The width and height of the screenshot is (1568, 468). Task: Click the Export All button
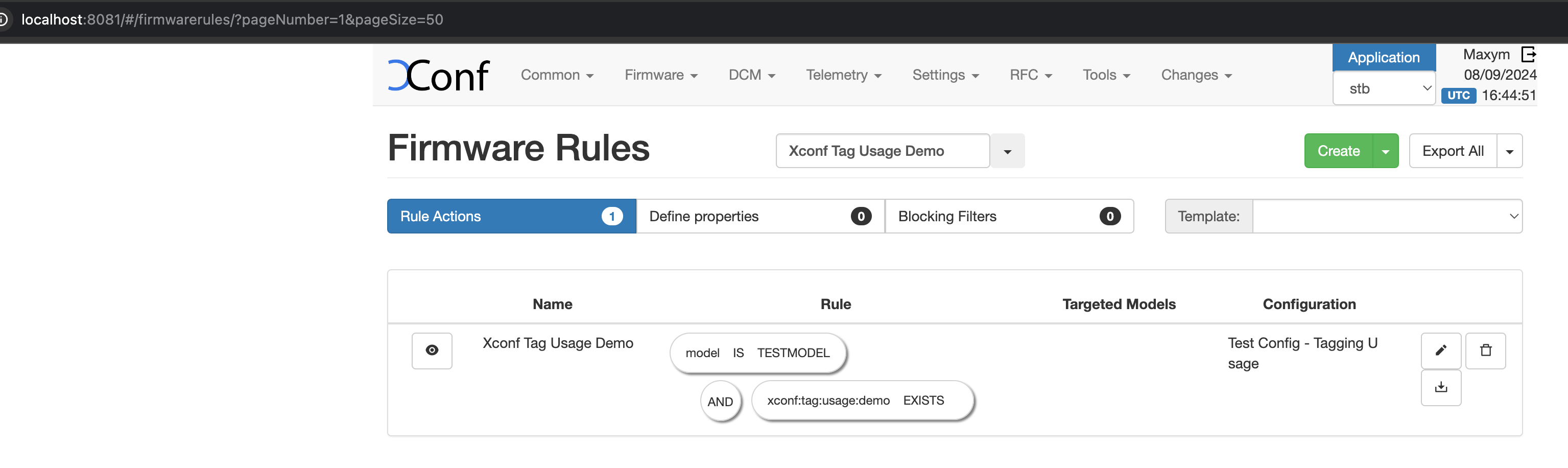pyautogui.click(x=1453, y=152)
